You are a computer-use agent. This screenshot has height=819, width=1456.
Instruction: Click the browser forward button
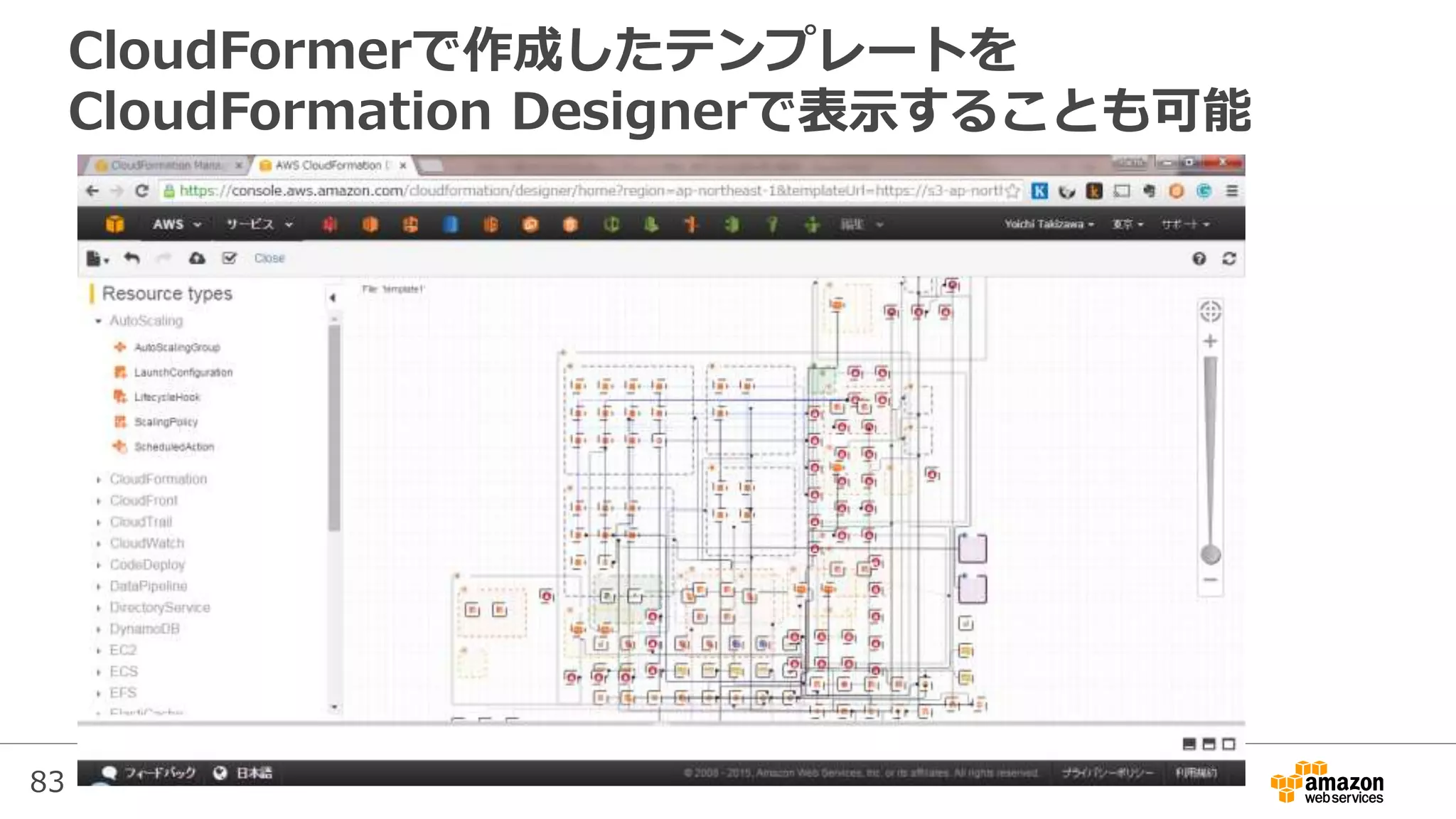117,191
